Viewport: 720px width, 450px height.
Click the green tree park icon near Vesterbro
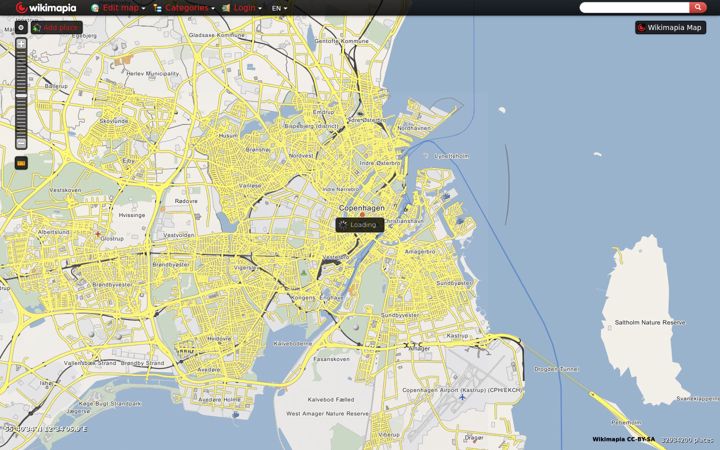[303, 273]
